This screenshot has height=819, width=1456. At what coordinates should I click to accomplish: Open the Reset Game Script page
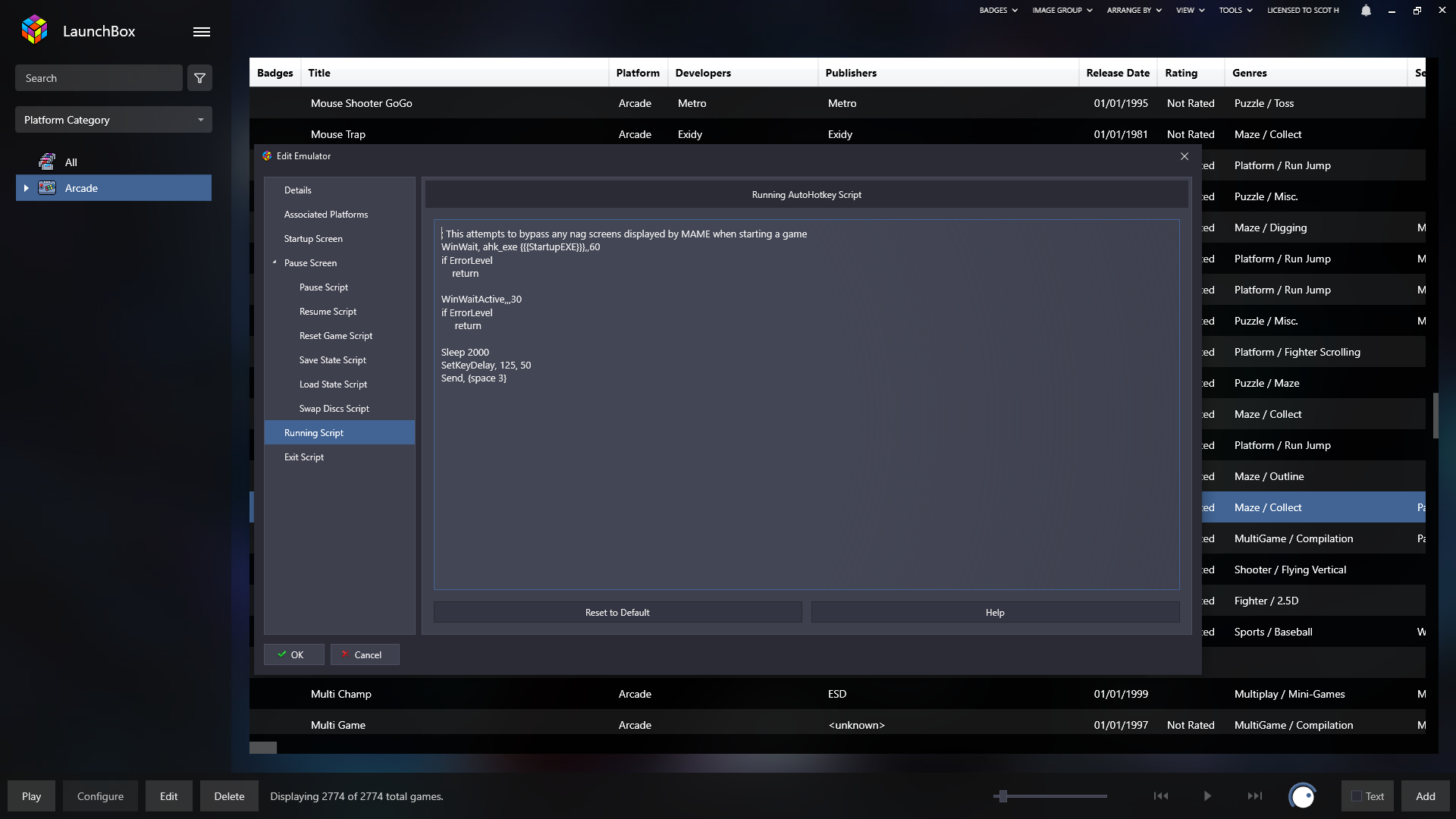pyautogui.click(x=340, y=336)
